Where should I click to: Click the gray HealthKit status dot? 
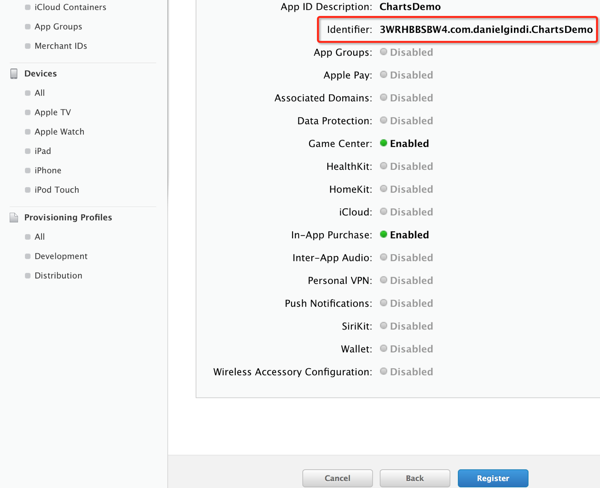(383, 166)
